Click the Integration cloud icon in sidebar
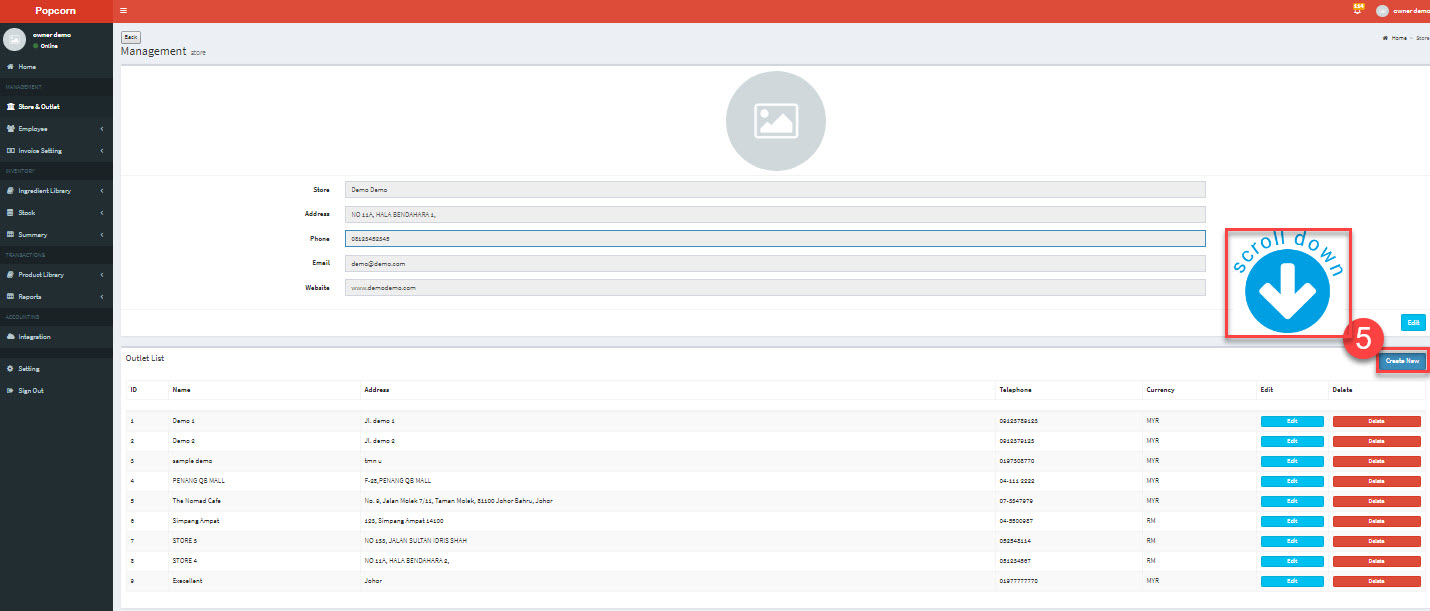 click(10, 337)
